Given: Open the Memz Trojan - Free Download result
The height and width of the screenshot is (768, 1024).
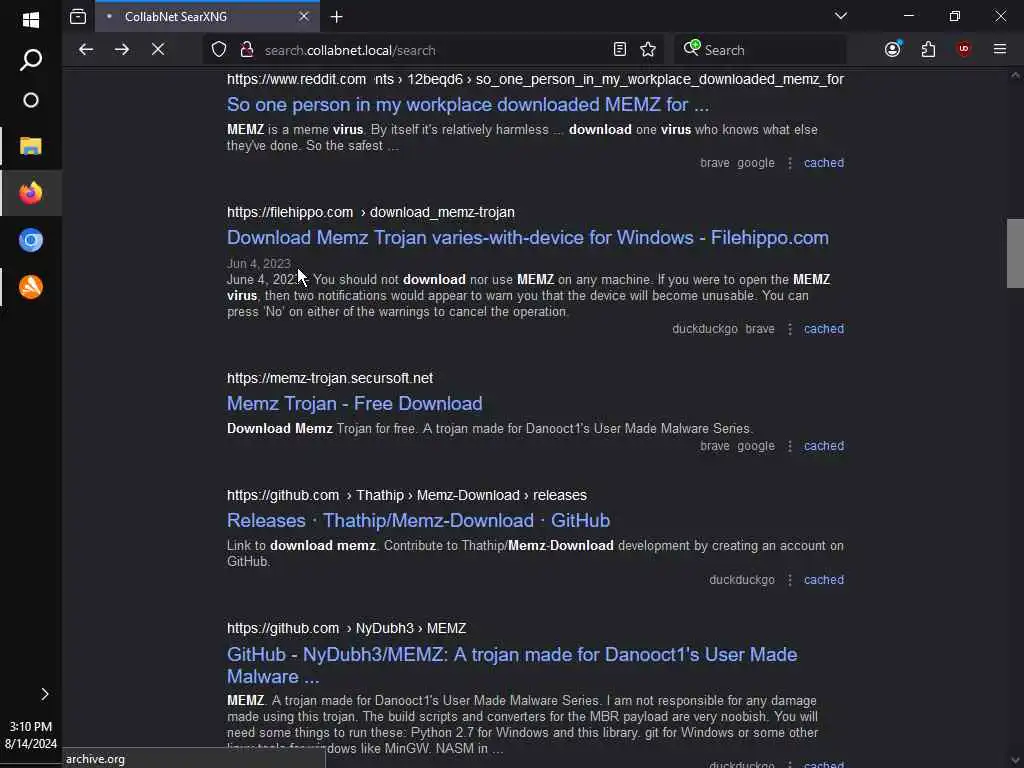Looking at the screenshot, I should (355, 404).
